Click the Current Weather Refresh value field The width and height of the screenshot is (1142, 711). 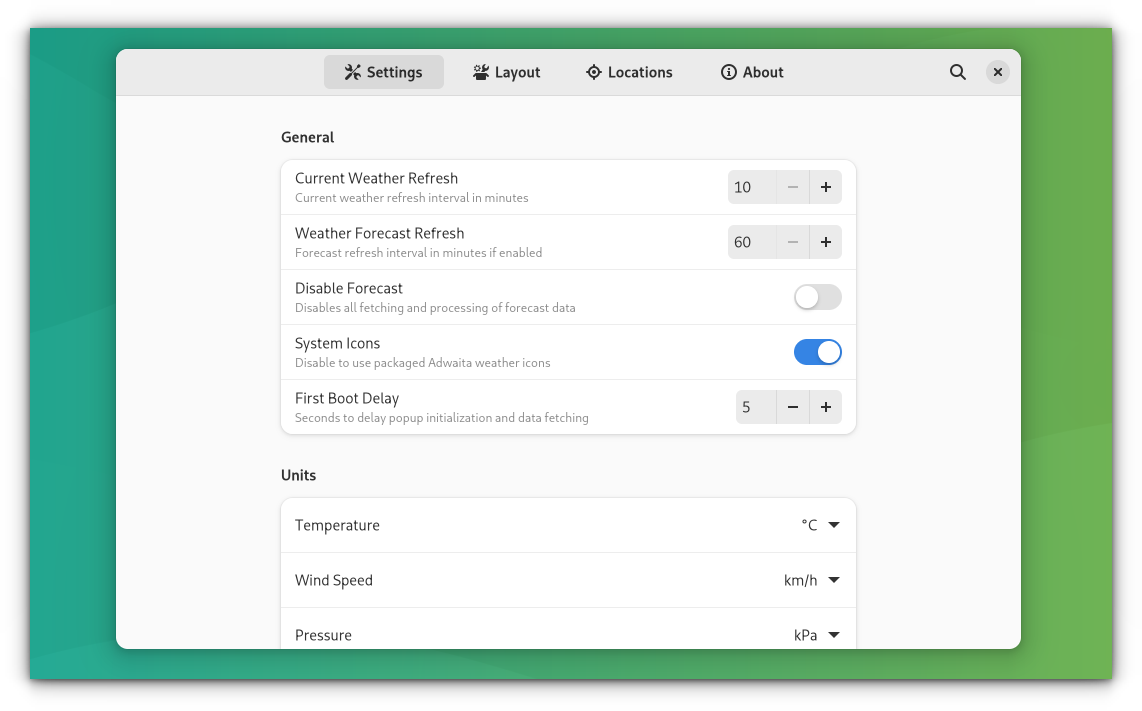pos(752,187)
